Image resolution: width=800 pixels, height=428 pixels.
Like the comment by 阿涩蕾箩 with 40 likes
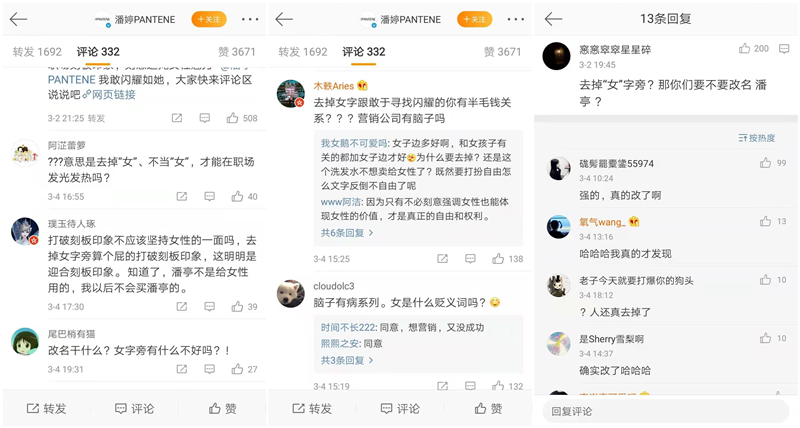tap(237, 196)
